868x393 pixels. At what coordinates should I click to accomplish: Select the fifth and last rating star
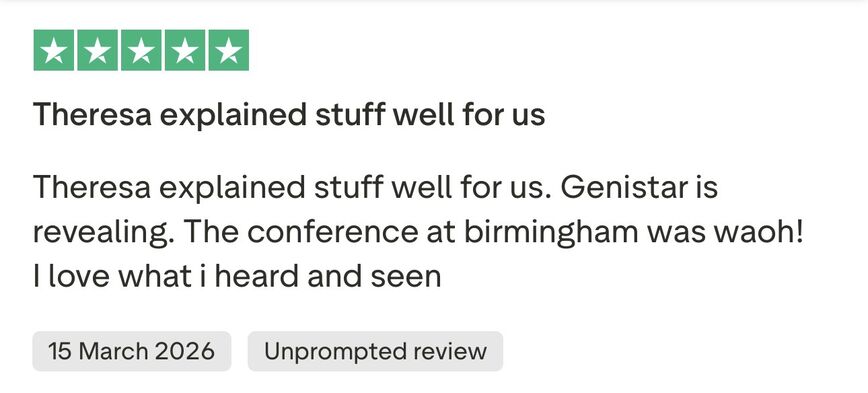(x=229, y=50)
